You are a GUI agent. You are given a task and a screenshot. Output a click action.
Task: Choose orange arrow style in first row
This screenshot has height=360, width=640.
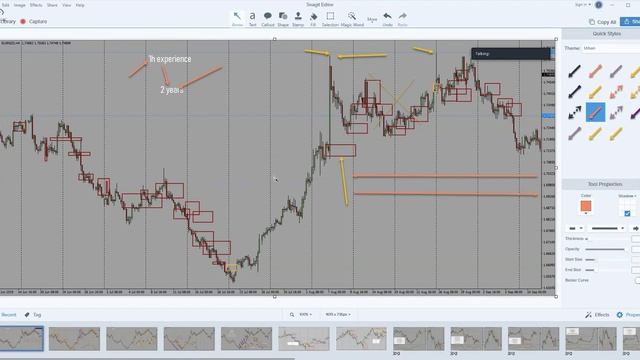[x=595, y=71]
